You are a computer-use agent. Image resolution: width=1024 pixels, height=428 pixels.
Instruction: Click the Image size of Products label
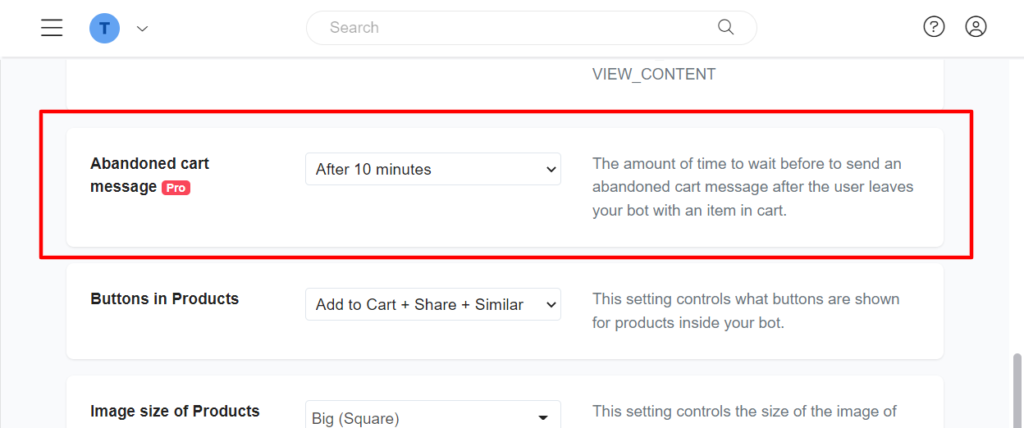[174, 411]
